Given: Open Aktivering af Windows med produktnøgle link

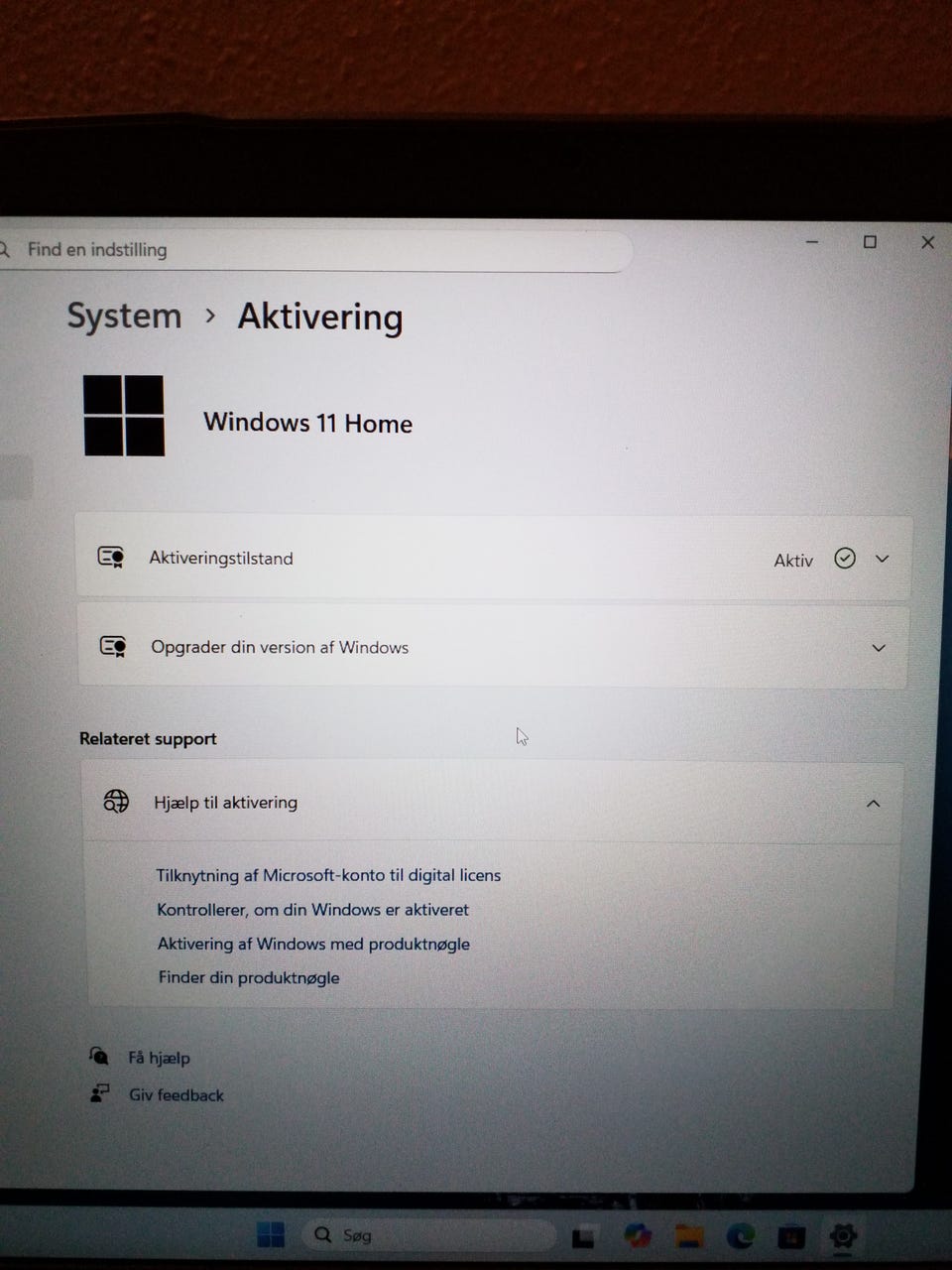Looking at the screenshot, I should (x=313, y=944).
